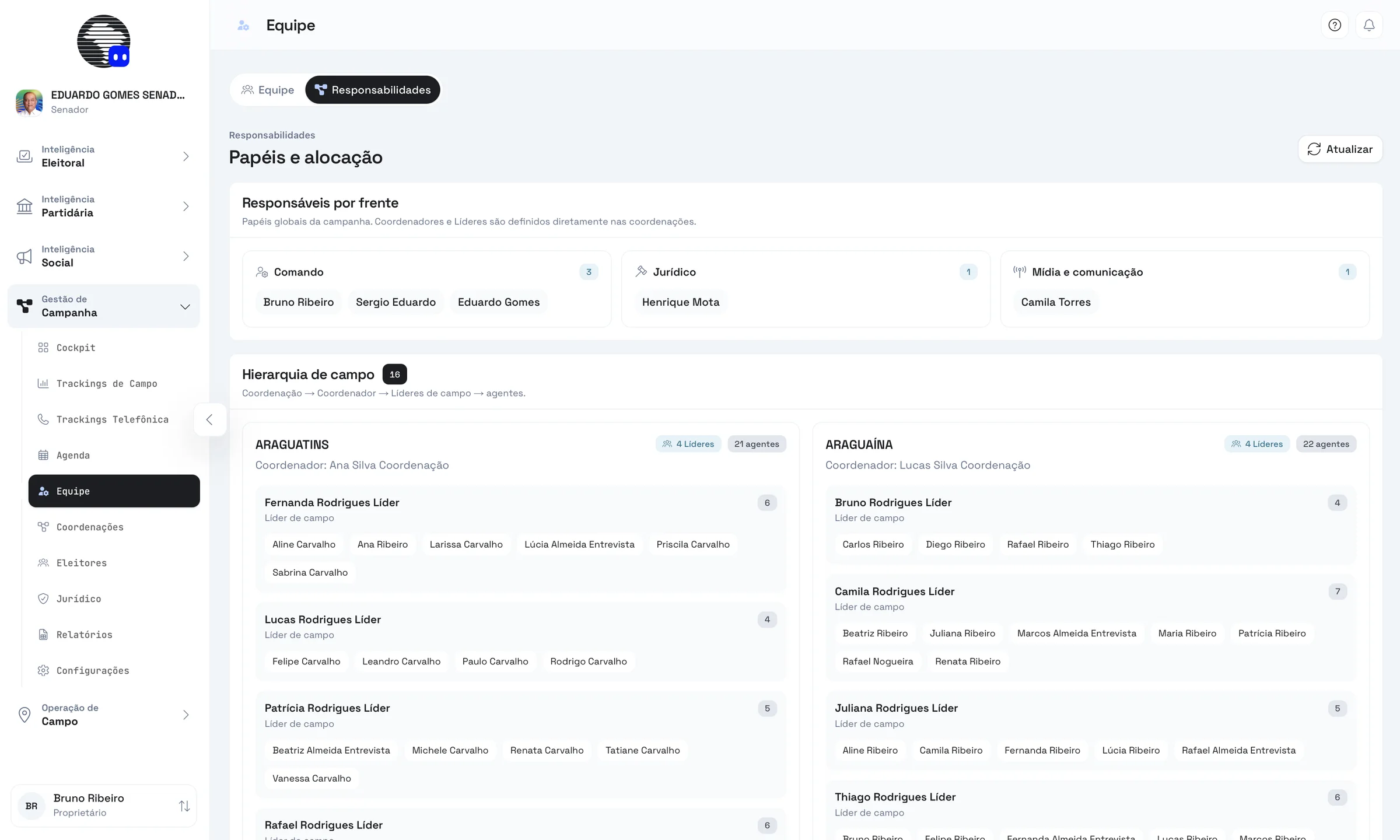Image resolution: width=1400 pixels, height=840 pixels.
Task: Expand Inteligência Social menu
Action: 104,256
